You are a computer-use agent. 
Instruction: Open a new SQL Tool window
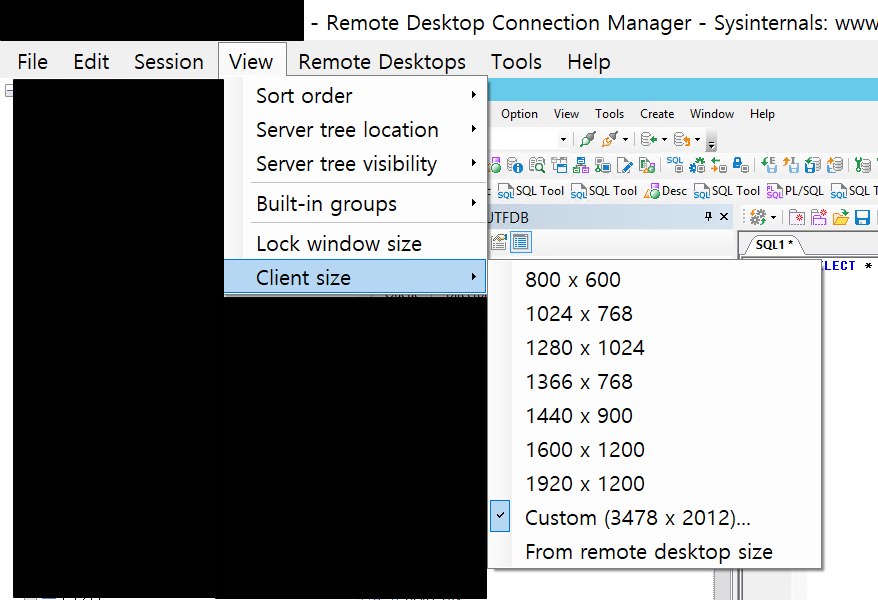pyautogui.click(x=530, y=191)
